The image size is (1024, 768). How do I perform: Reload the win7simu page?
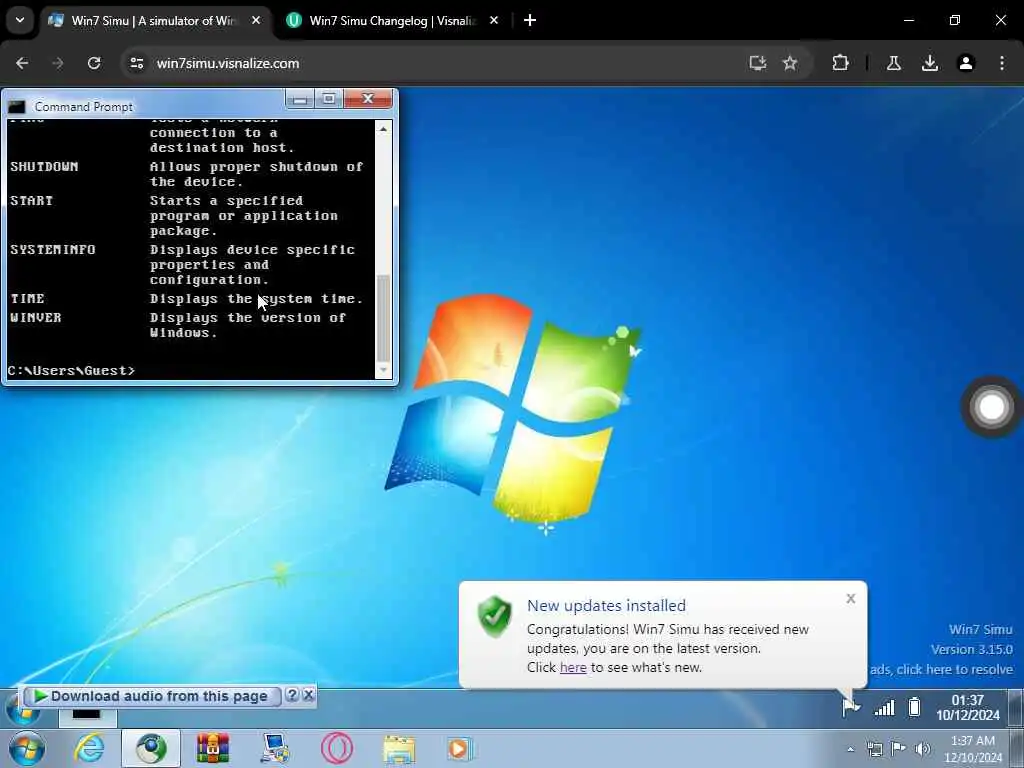[x=94, y=63]
